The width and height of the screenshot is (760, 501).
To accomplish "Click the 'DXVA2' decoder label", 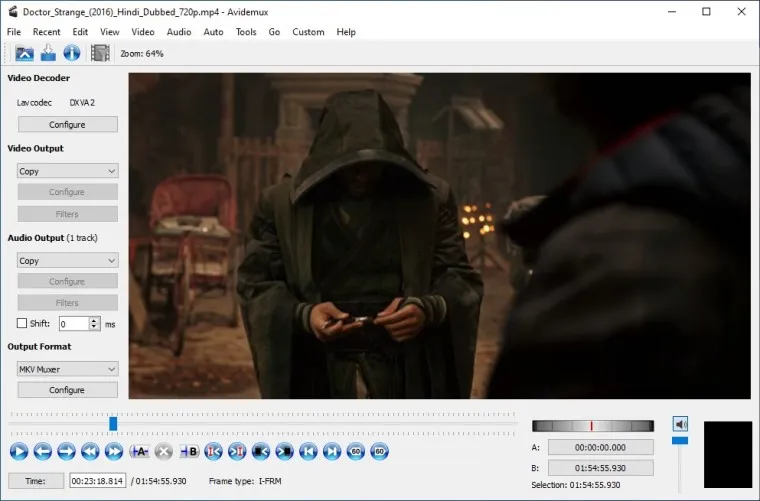I will (x=82, y=103).
